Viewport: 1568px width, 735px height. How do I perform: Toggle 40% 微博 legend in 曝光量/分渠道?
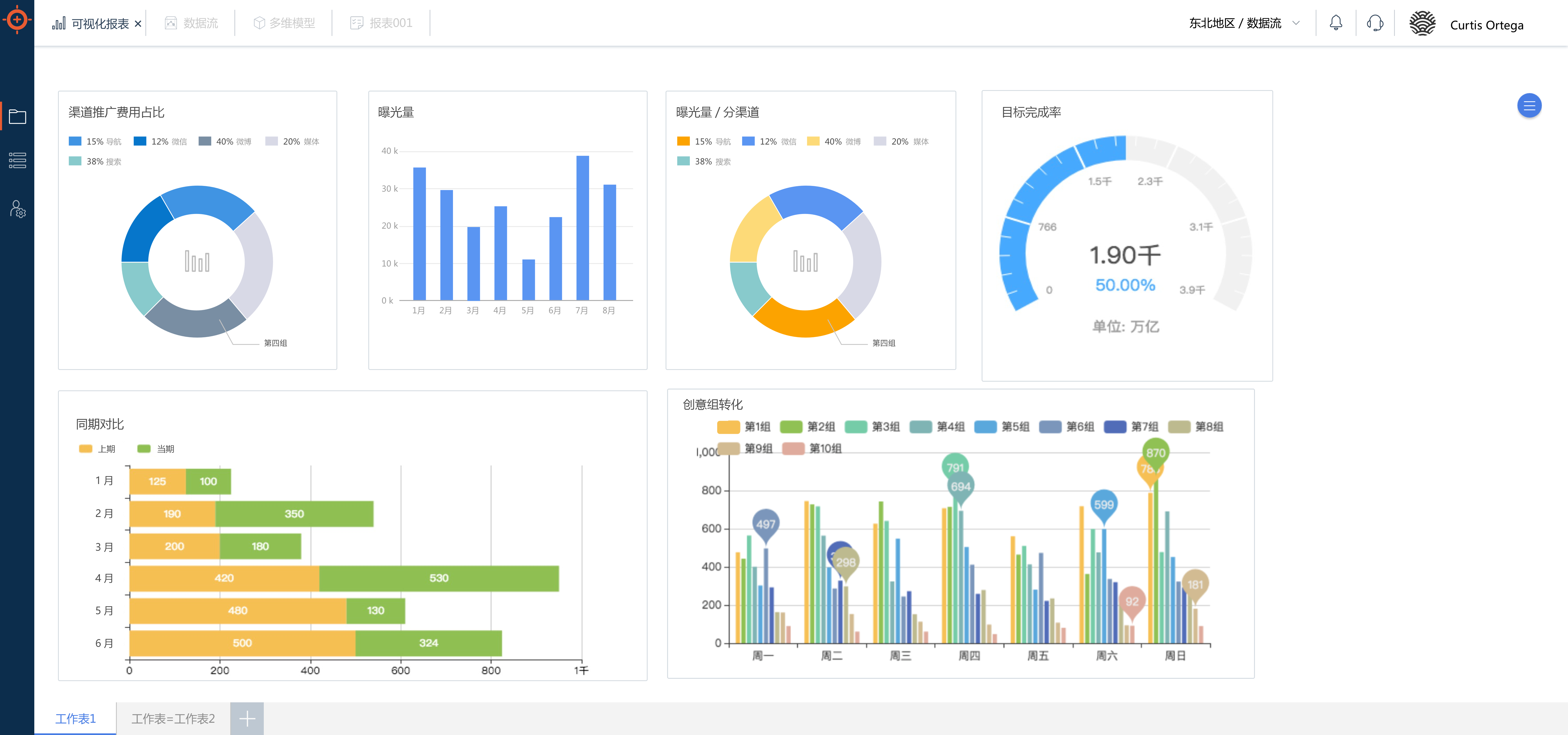pyautogui.click(x=834, y=141)
